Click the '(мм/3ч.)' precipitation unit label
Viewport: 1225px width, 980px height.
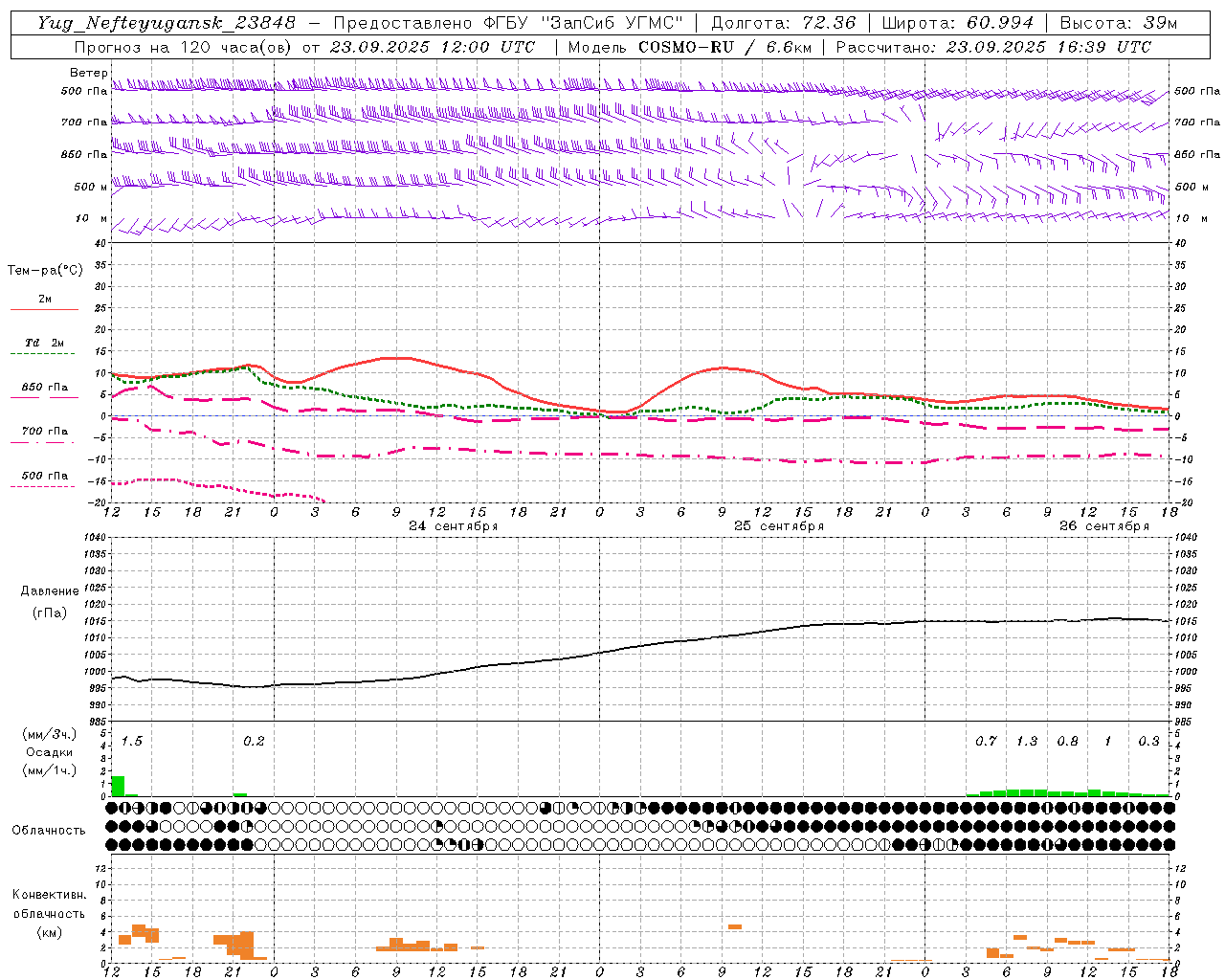(x=49, y=735)
